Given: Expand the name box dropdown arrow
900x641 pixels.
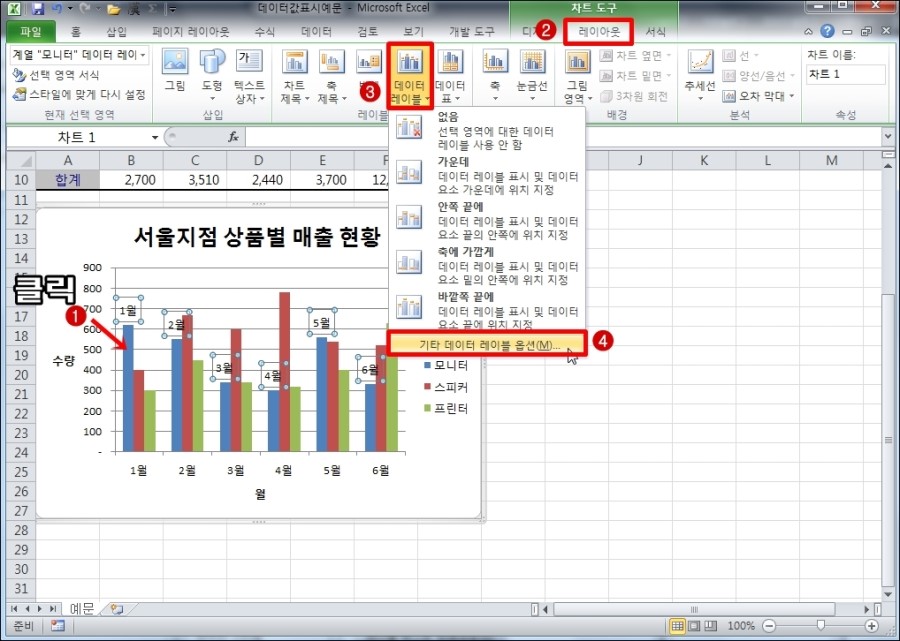Looking at the screenshot, I should pos(155,137).
